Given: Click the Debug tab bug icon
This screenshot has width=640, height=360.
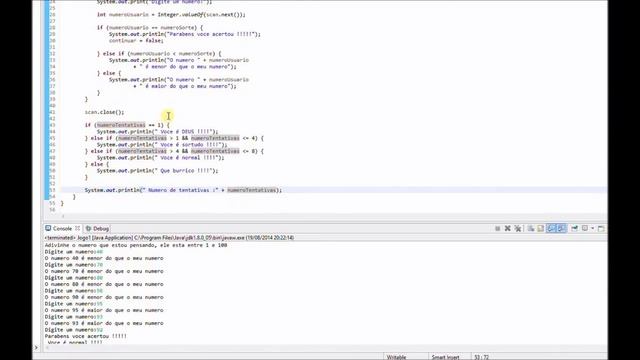Looking at the screenshot, I should click(x=88, y=229).
